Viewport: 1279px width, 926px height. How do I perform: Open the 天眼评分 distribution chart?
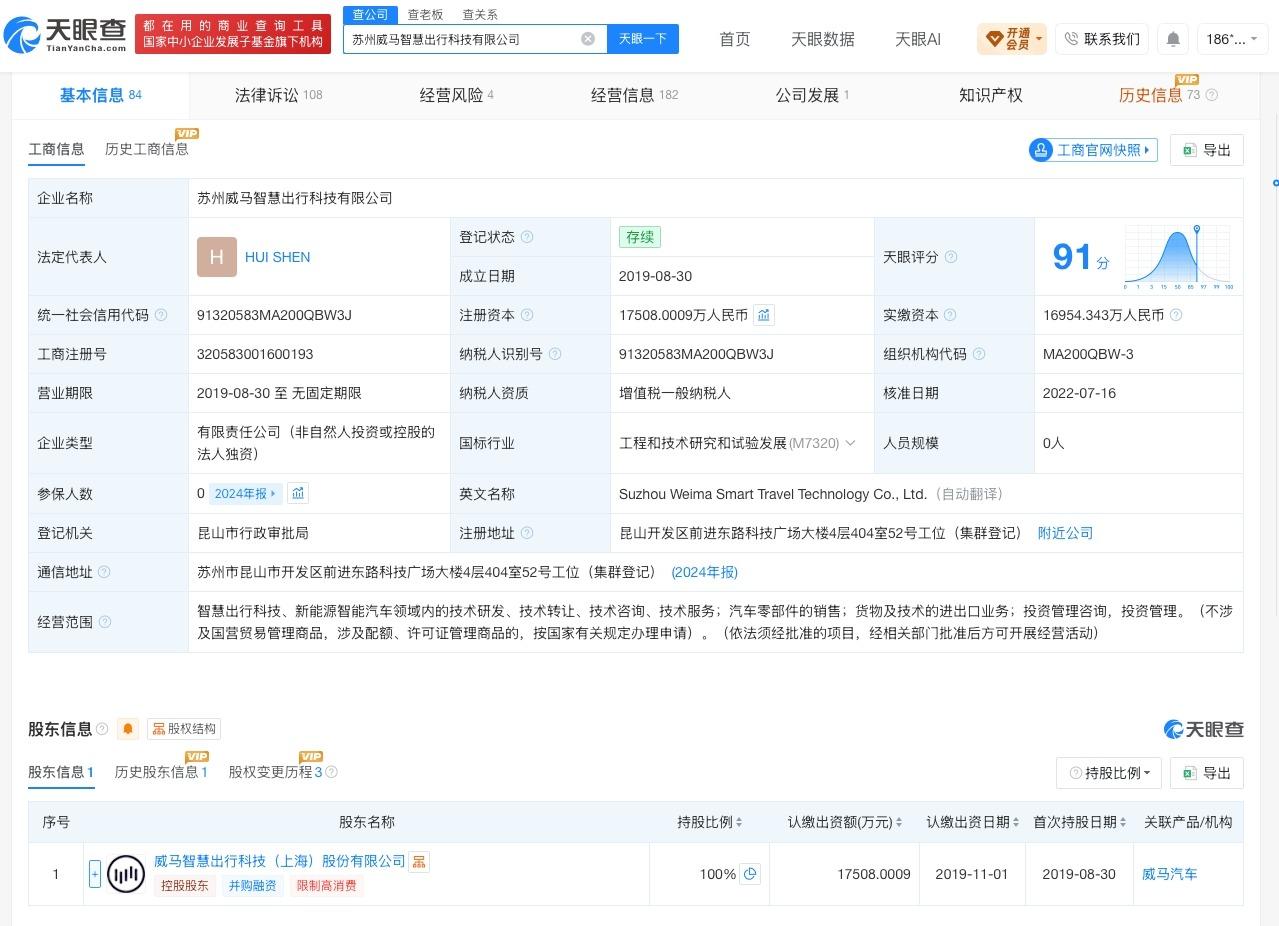click(1179, 257)
